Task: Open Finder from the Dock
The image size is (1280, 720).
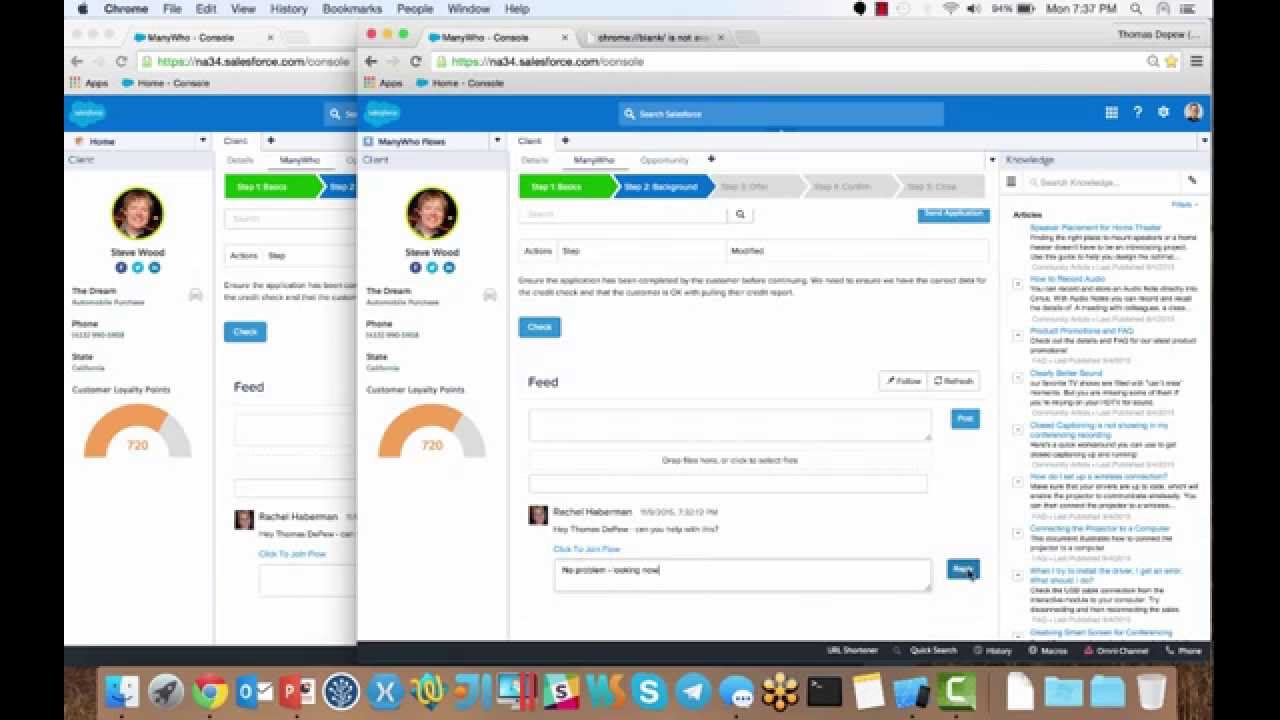Action: tap(122, 692)
